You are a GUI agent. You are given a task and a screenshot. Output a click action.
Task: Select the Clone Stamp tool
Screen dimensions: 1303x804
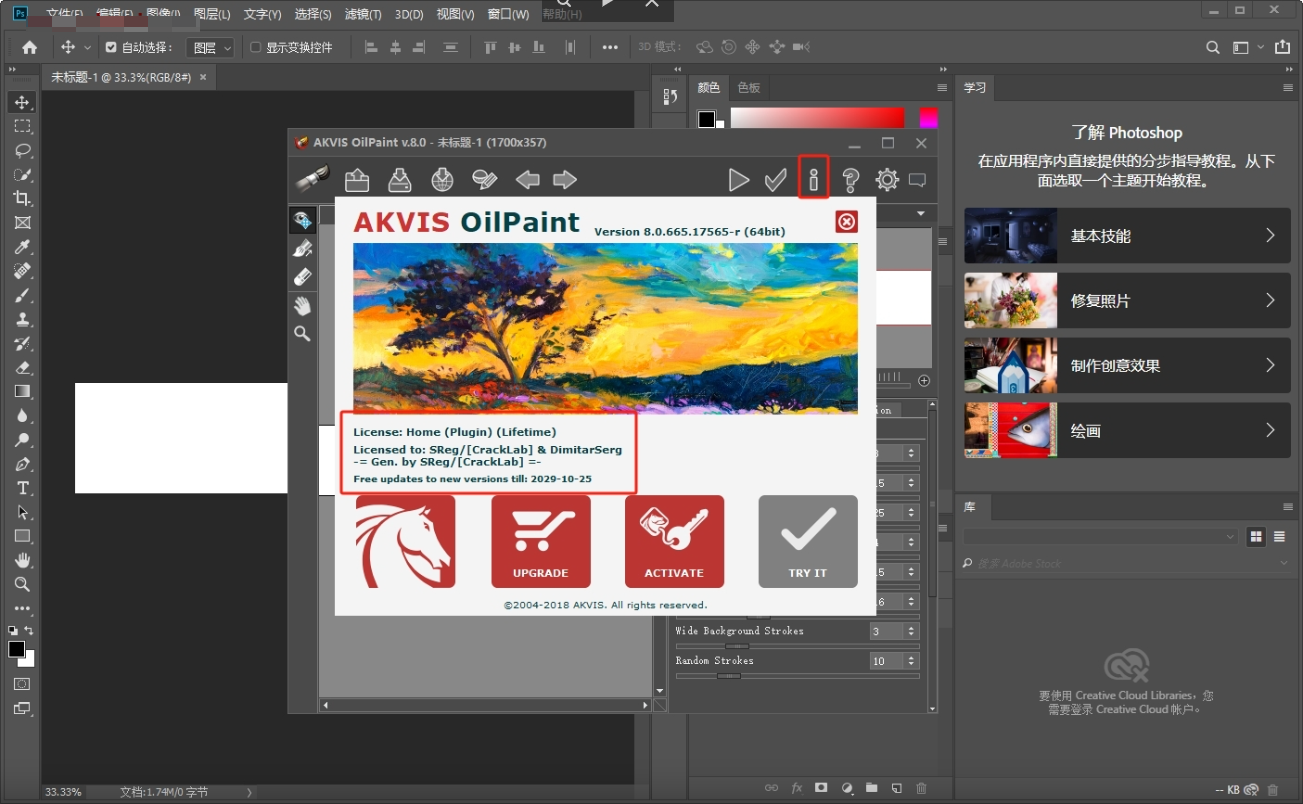22,319
